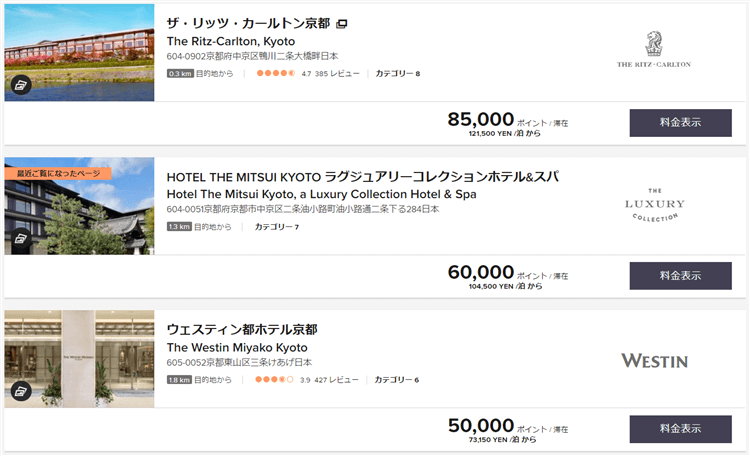The image size is (750, 456).
Task: Show rates for the Ritz-Carlton Kyoto
Action: click(681, 122)
